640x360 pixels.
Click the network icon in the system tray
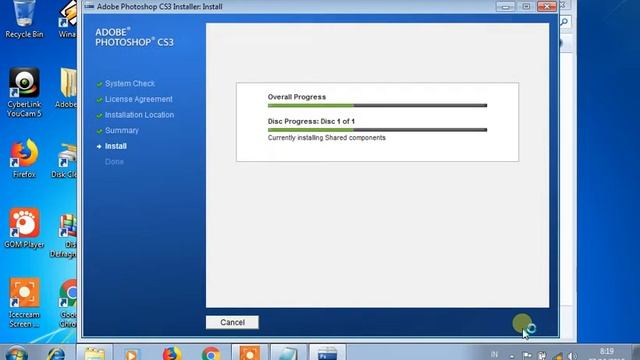(557, 356)
